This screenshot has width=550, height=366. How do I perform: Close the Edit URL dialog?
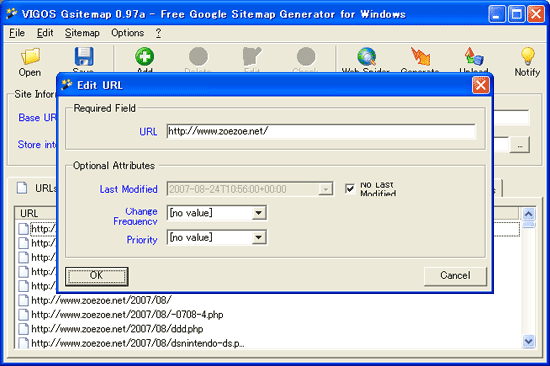pos(481,85)
